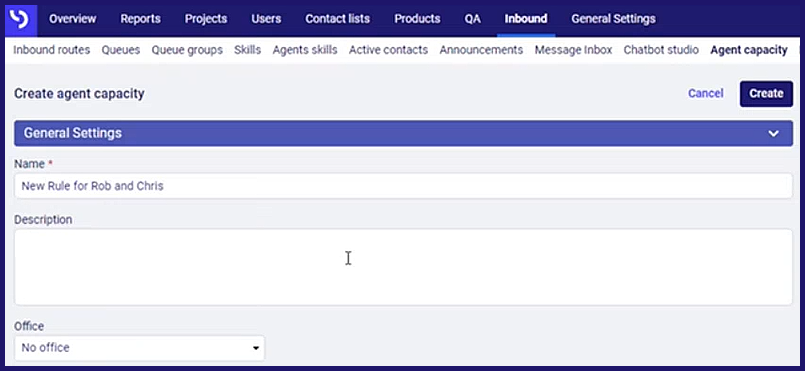Cancel creating agent capacity
Screen dimensions: 805x371
coord(705,93)
